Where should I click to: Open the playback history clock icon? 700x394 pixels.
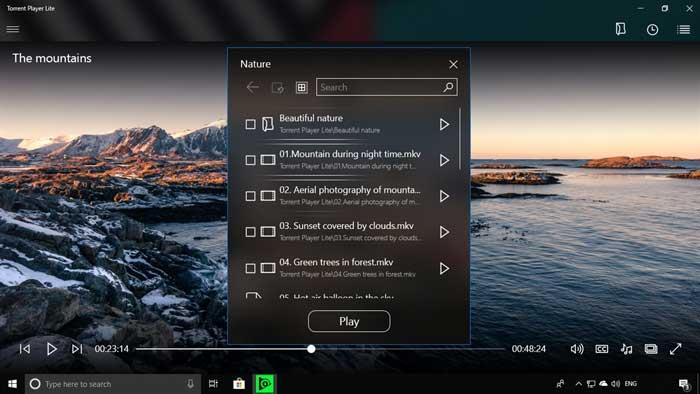point(652,29)
